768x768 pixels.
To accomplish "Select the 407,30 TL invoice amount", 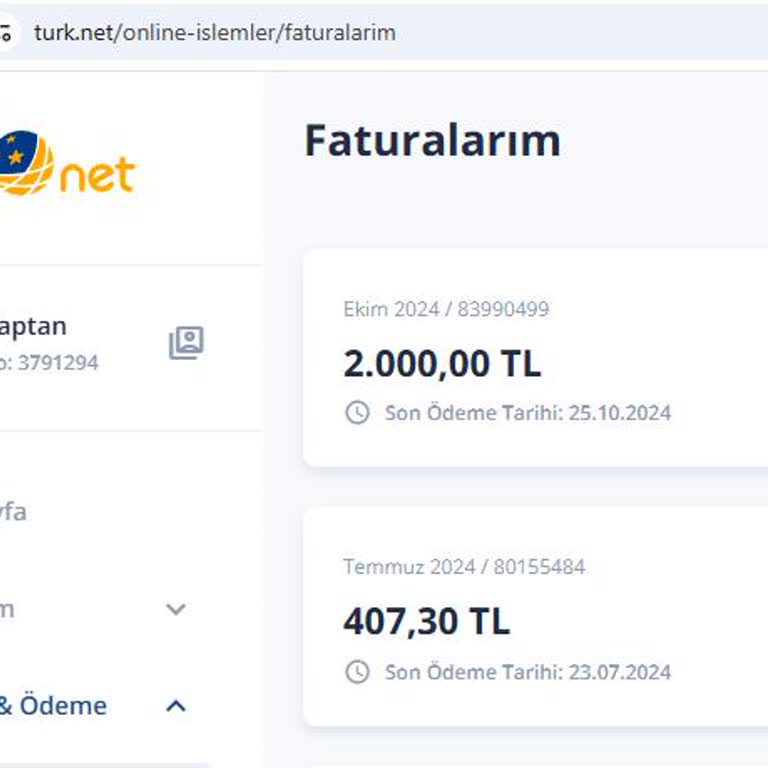I will (427, 622).
